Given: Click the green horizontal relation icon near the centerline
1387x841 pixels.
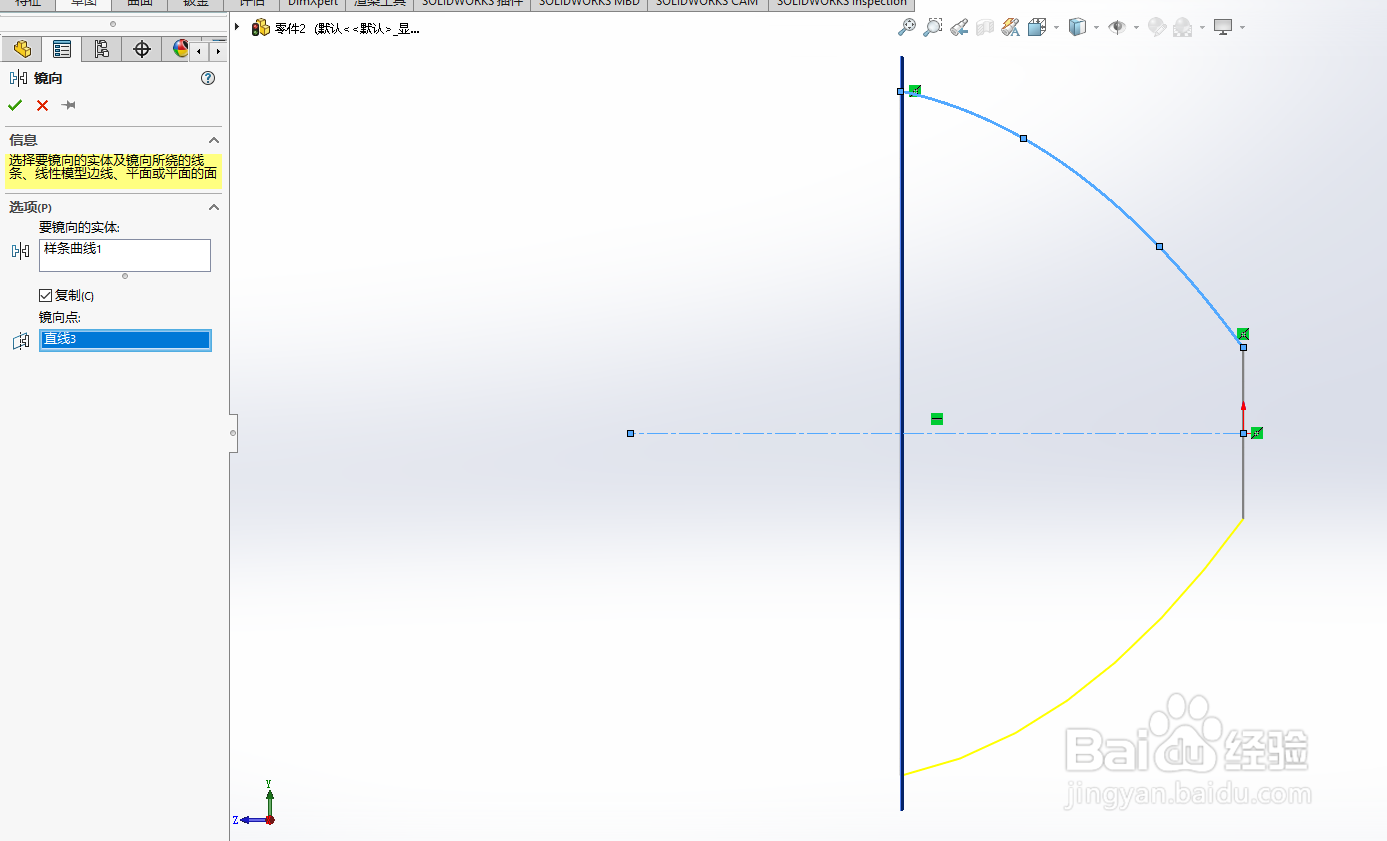Looking at the screenshot, I should (x=937, y=419).
